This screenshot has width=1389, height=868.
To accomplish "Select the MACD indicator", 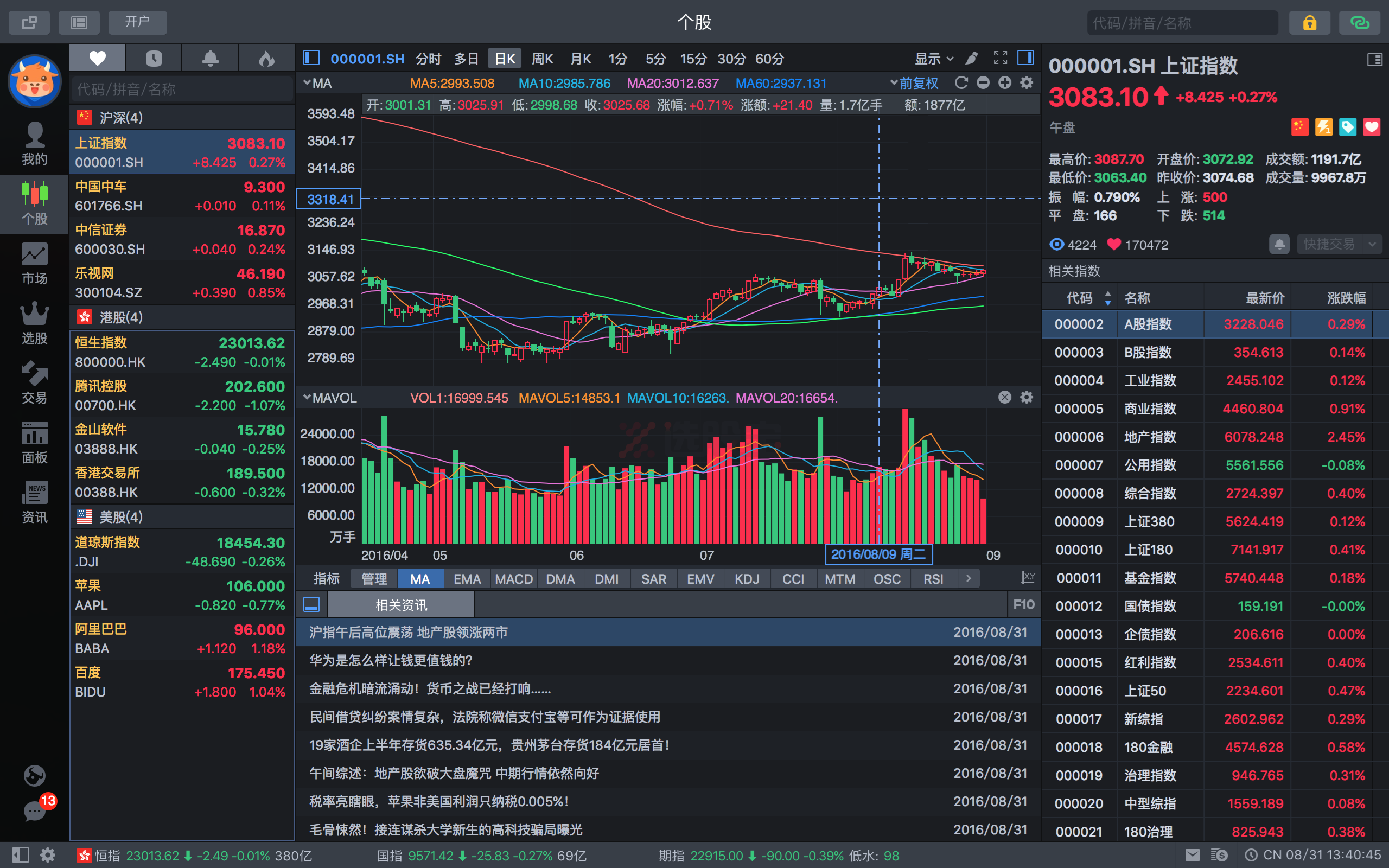I will [x=514, y=579].
